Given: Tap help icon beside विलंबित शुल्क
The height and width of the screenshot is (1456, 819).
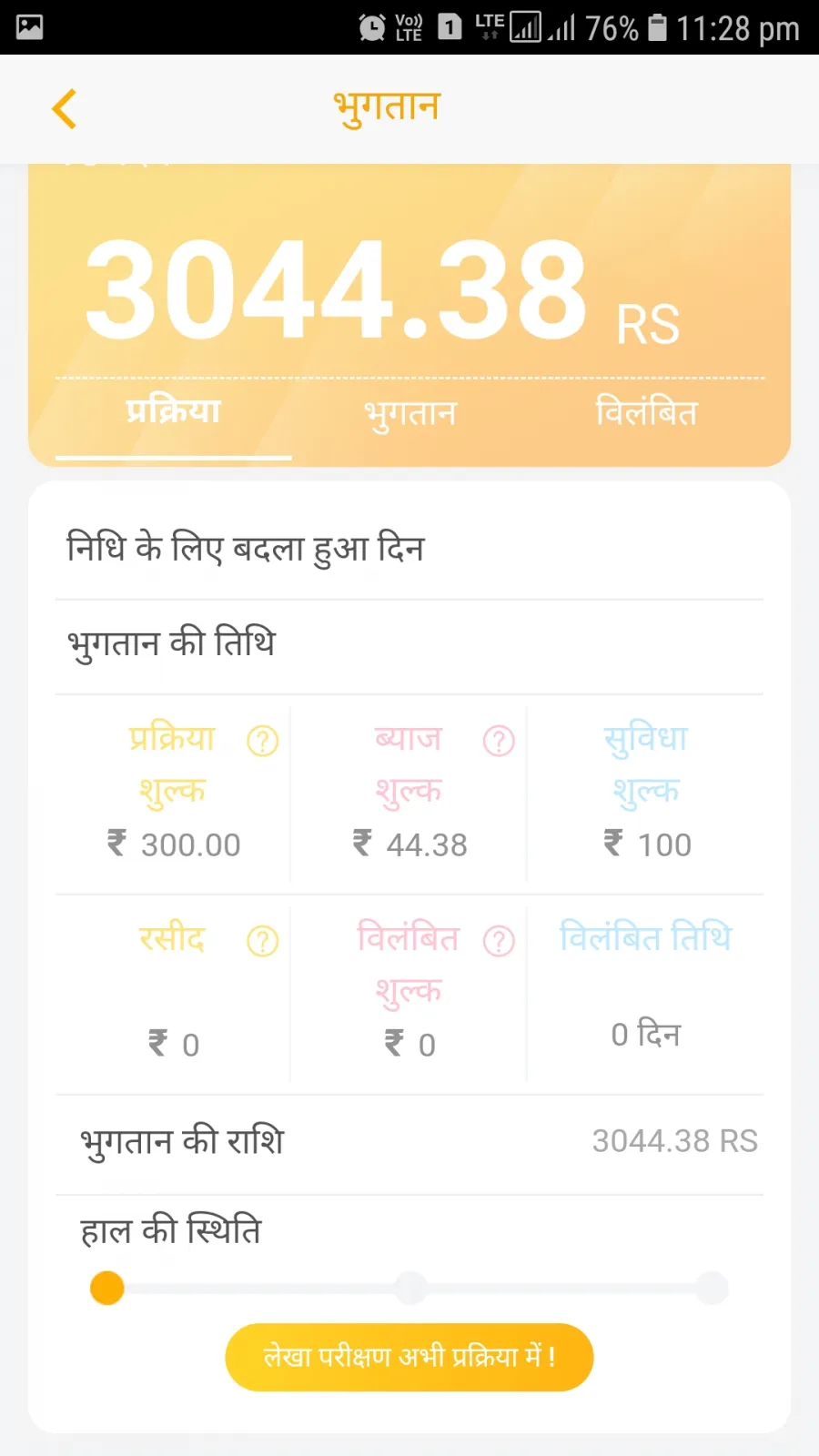Looking at the screenshot, I should tap(499, 941).
